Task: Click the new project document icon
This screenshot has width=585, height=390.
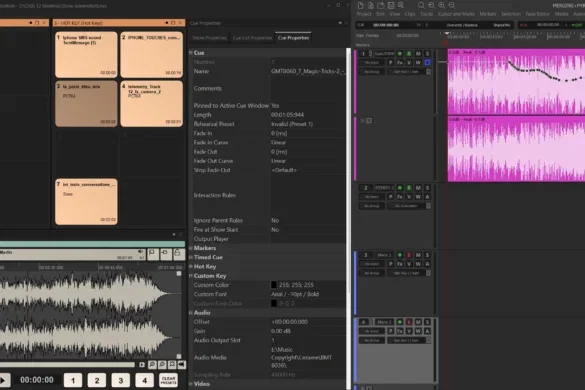Action: point(360,5)
